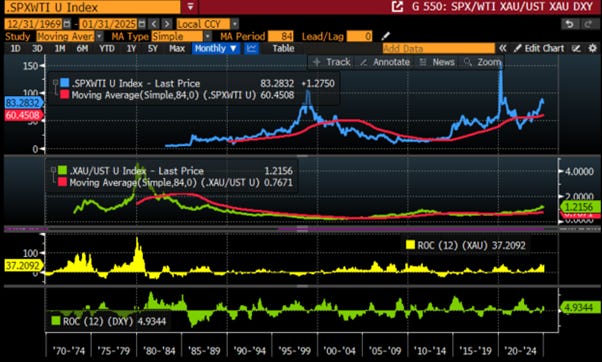Click the Lead/Lag value field

pos(359,36)
